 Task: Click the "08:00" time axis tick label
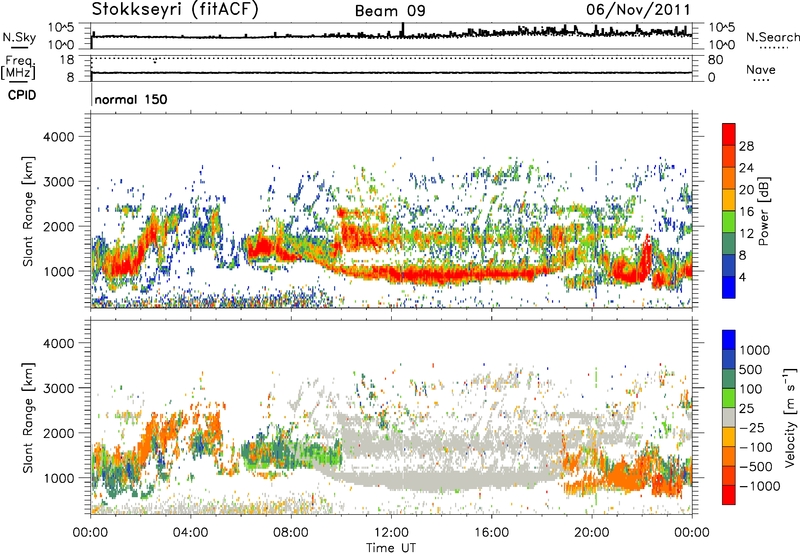291,533
